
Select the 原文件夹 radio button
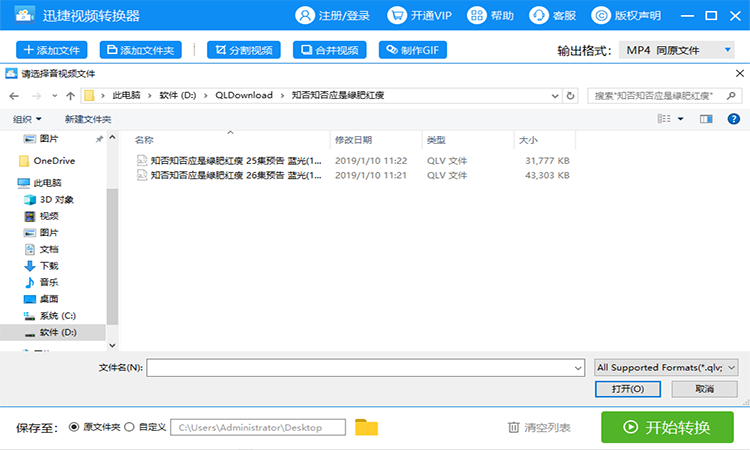pos(74,427)
